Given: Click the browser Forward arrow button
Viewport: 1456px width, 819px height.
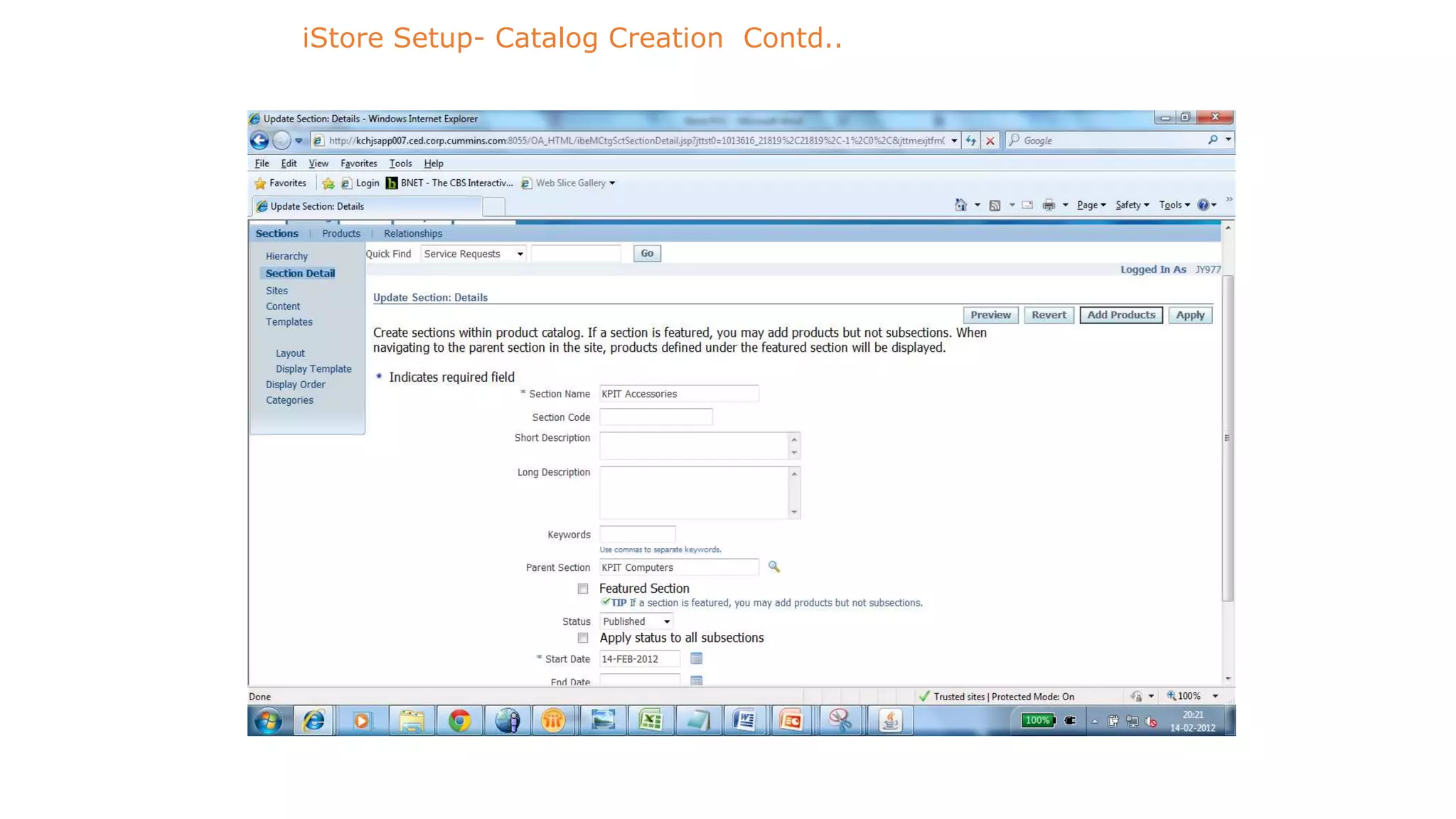Looking at the screenshot, I should [x=282, y=141].
